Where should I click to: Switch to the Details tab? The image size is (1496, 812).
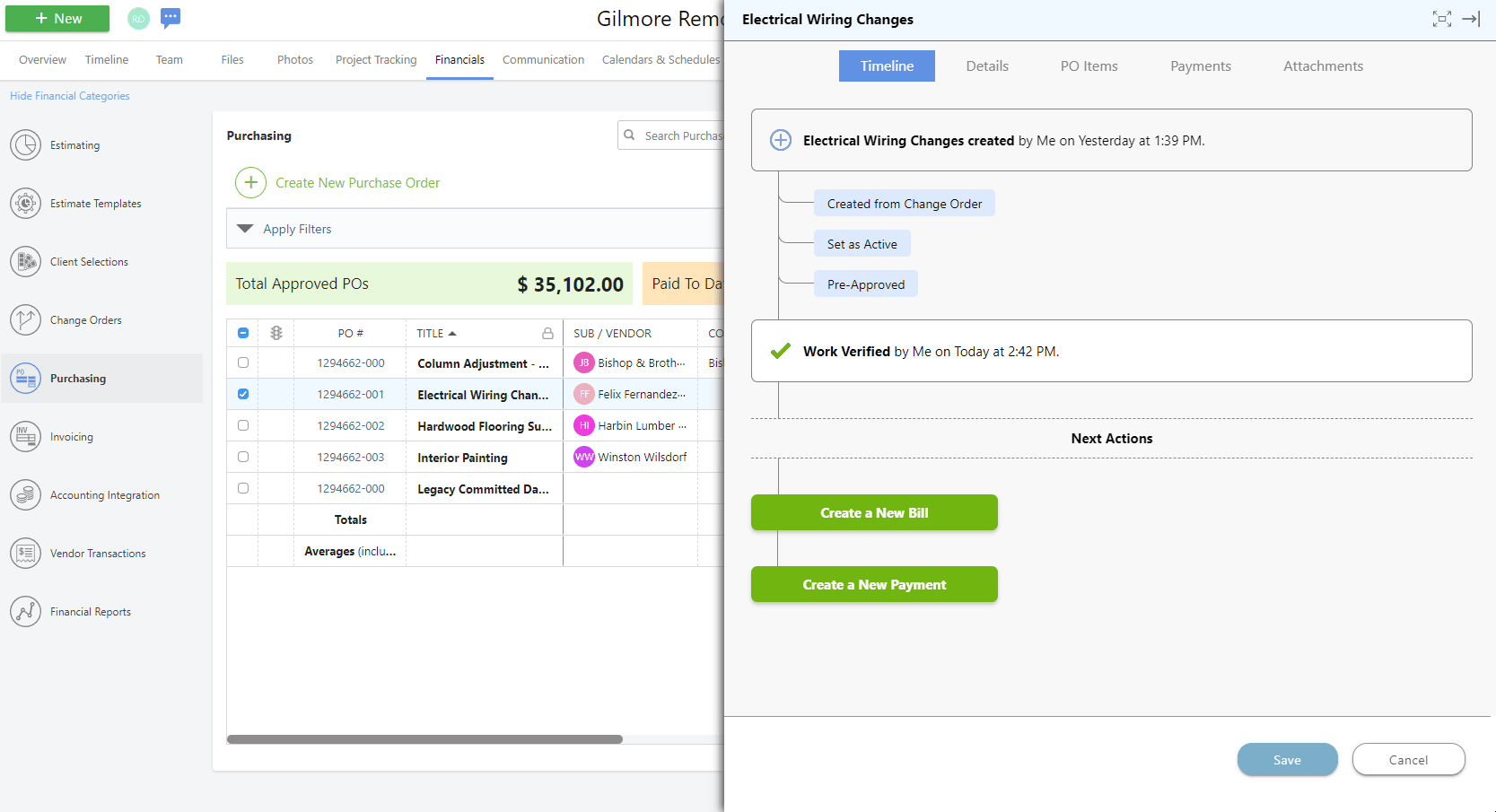tap(987, 65)
